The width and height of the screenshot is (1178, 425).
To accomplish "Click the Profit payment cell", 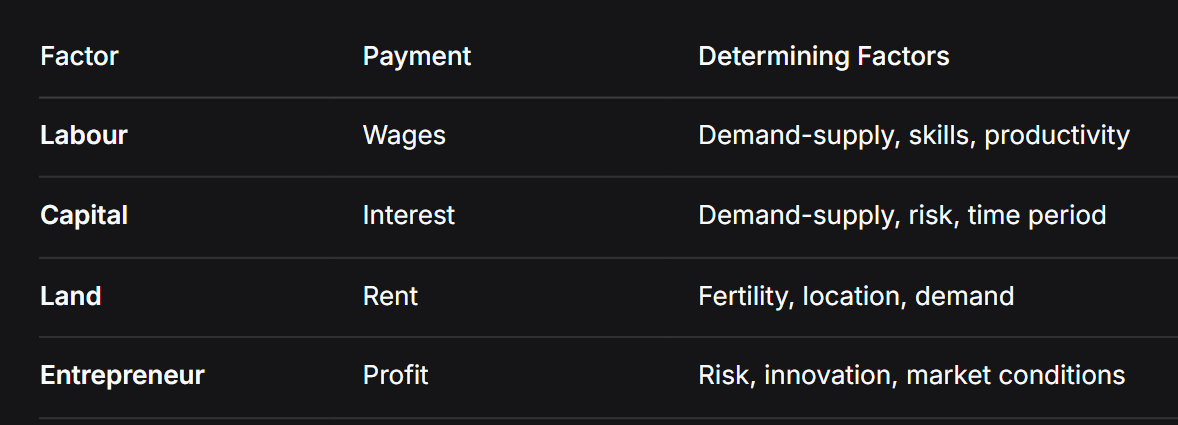I will [395, 376].
